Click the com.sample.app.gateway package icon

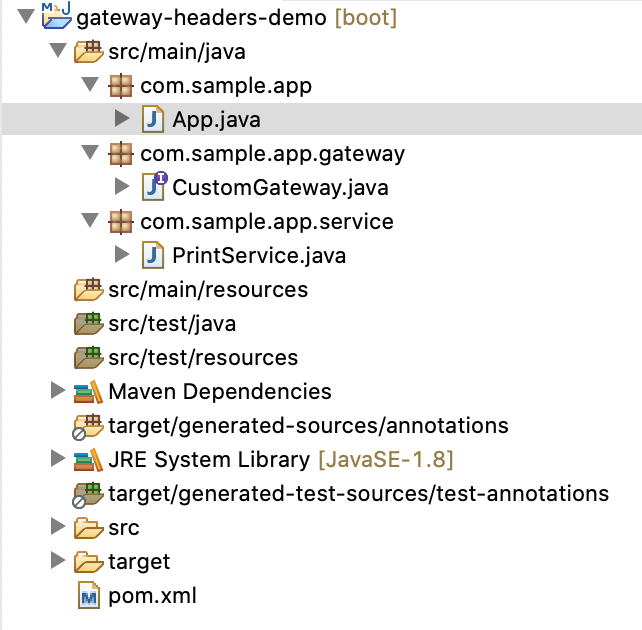121,154
